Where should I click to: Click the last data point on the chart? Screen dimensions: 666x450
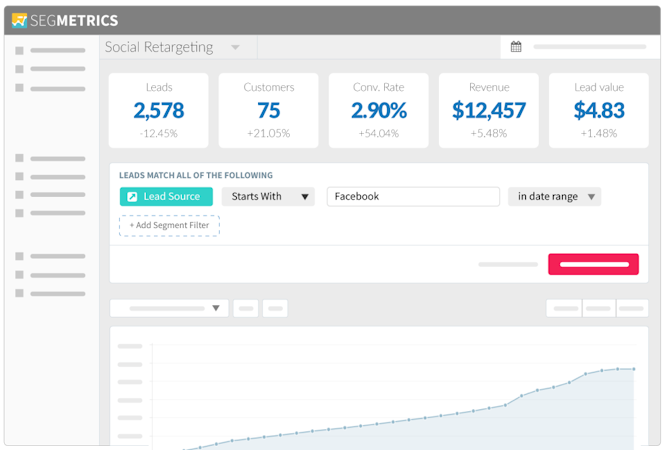pyautogui.click(x=634, y=369)
